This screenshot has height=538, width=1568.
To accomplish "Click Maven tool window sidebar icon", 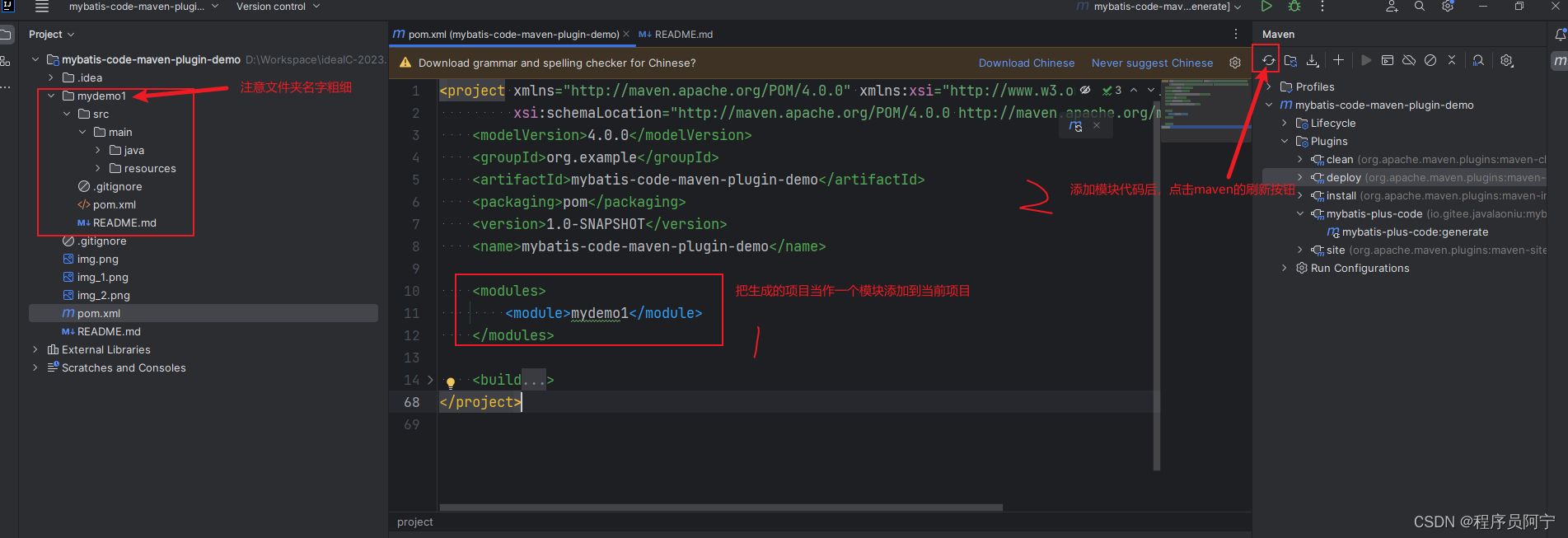I will [1560, 60].
